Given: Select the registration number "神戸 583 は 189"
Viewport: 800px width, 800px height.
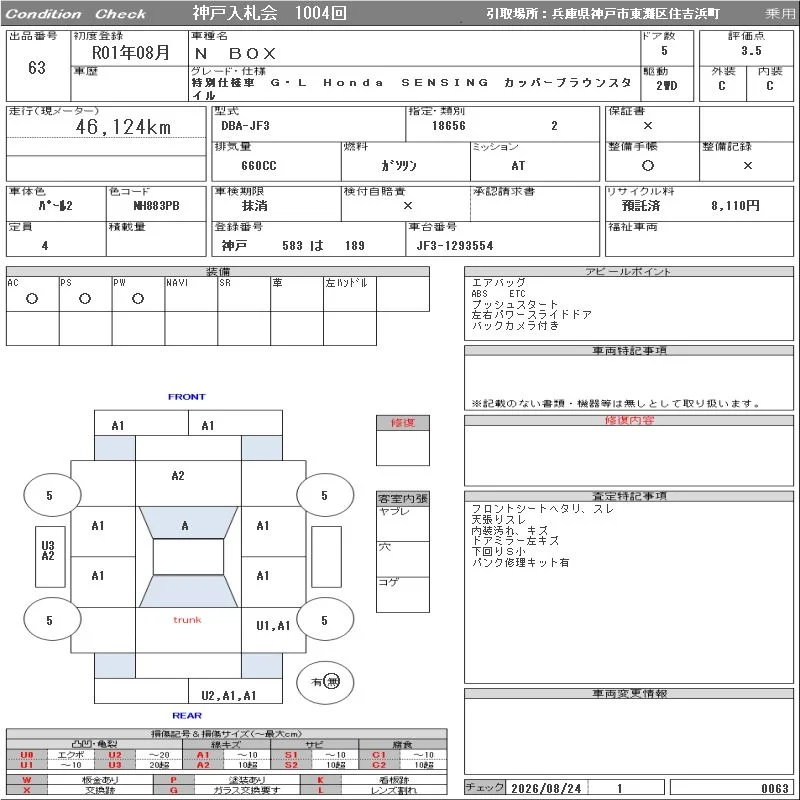Looking at the screenshot, I should (x=293, y=245).
